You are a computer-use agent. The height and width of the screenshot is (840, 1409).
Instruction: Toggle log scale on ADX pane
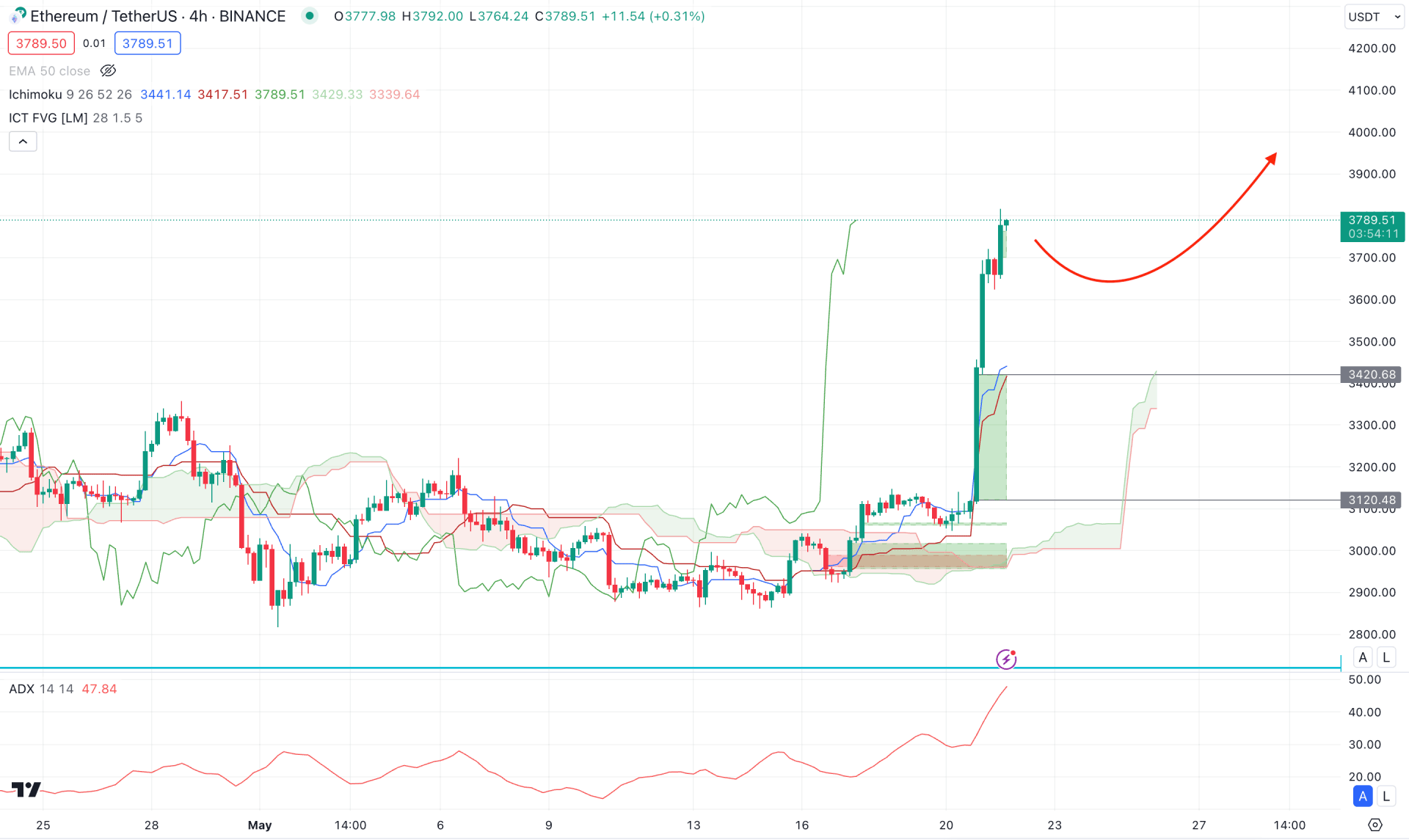1386,796
